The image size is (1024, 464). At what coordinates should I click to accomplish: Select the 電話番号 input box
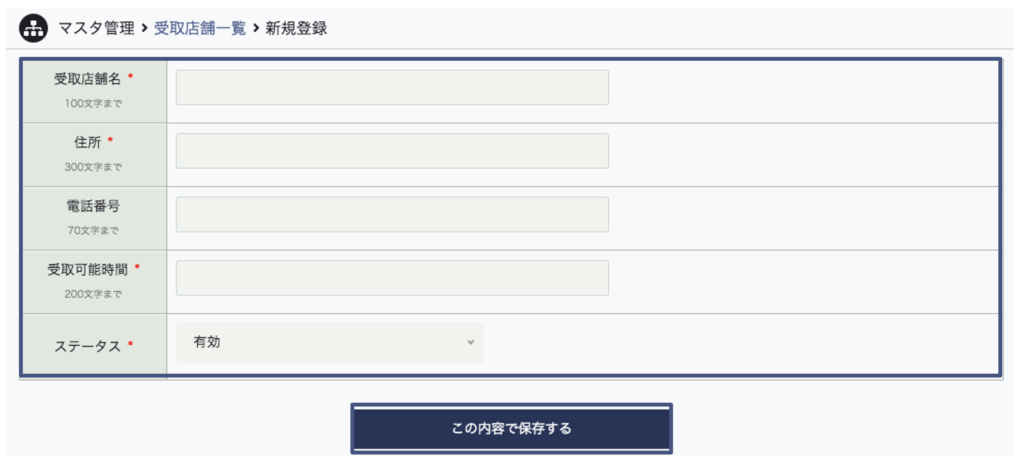392,214
